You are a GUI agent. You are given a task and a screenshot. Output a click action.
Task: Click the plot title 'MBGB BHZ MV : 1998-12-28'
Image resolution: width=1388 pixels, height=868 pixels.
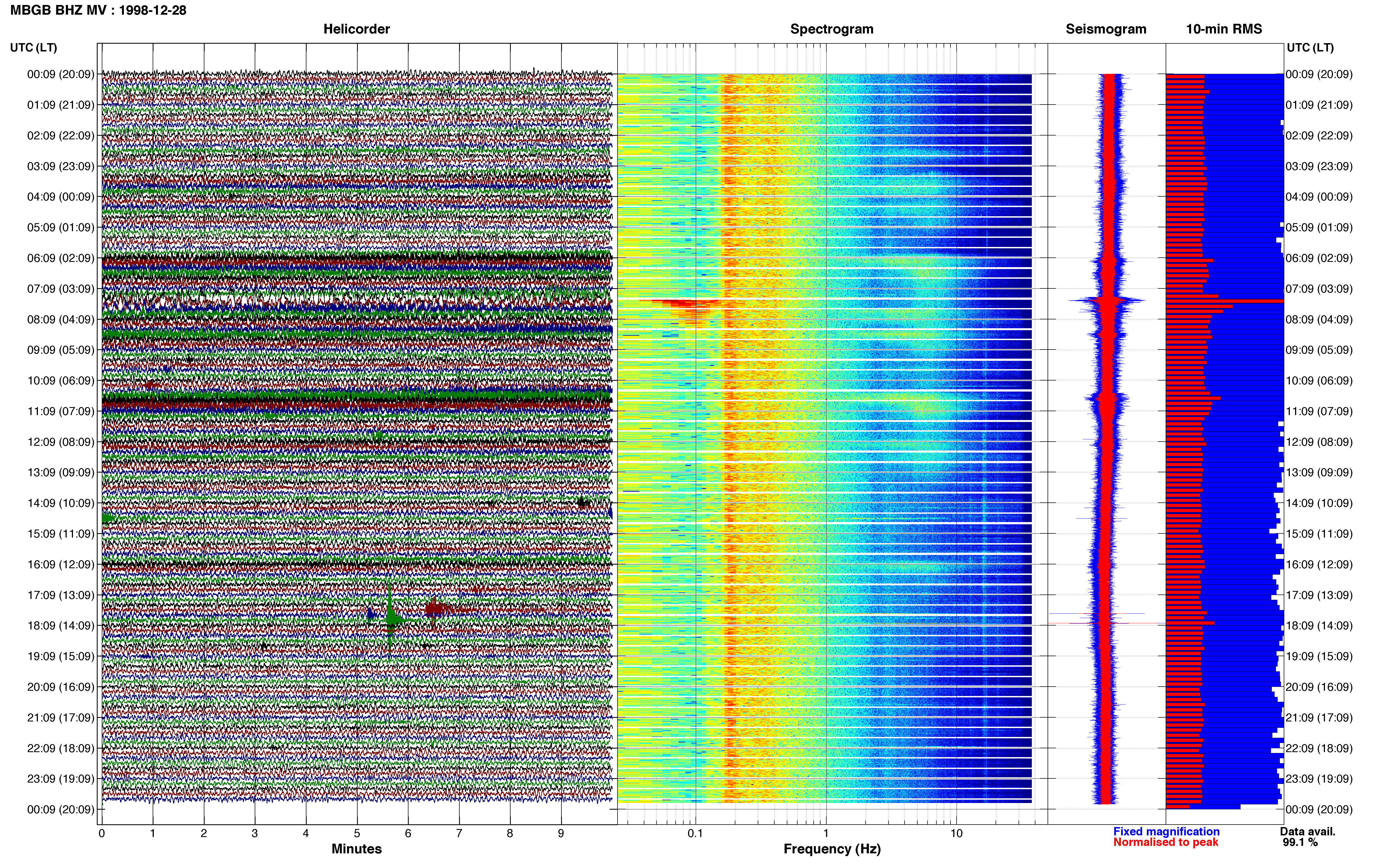point(98,10)
